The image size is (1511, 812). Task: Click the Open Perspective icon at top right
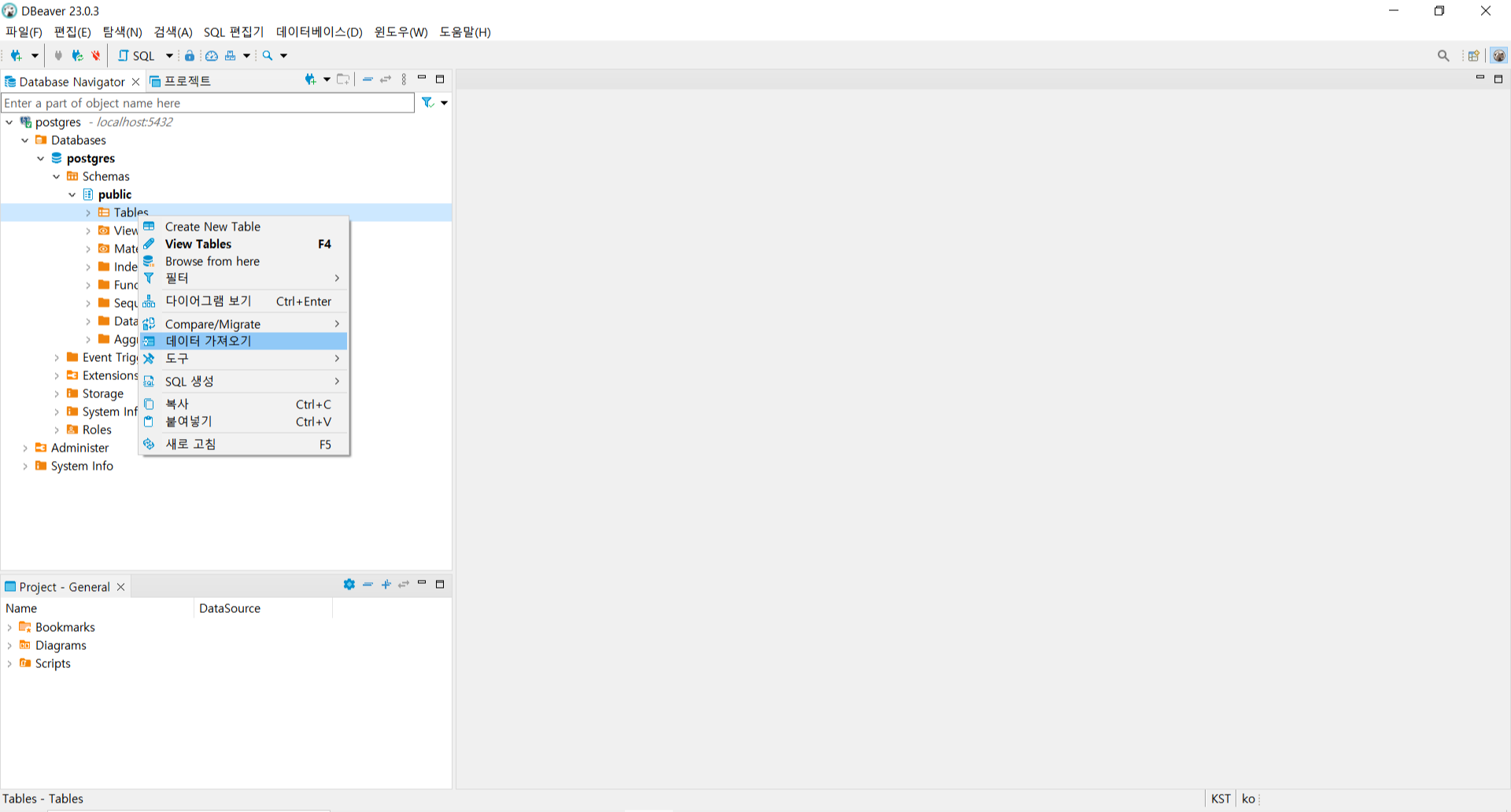click(x=1473, y=56)
